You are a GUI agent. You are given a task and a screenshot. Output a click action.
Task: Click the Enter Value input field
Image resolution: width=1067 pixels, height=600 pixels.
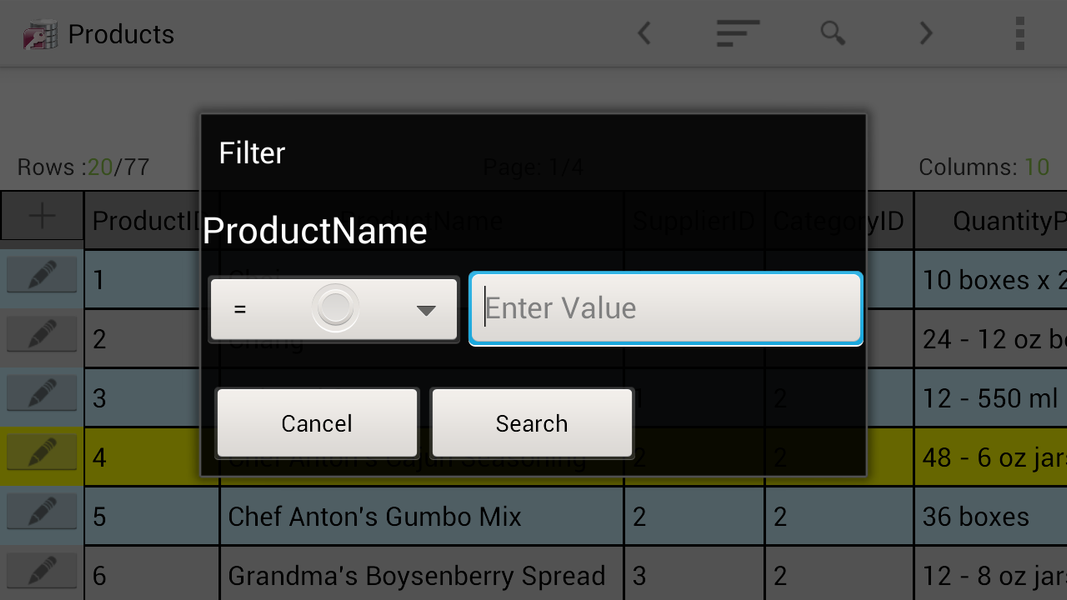[x=664, y=308]
